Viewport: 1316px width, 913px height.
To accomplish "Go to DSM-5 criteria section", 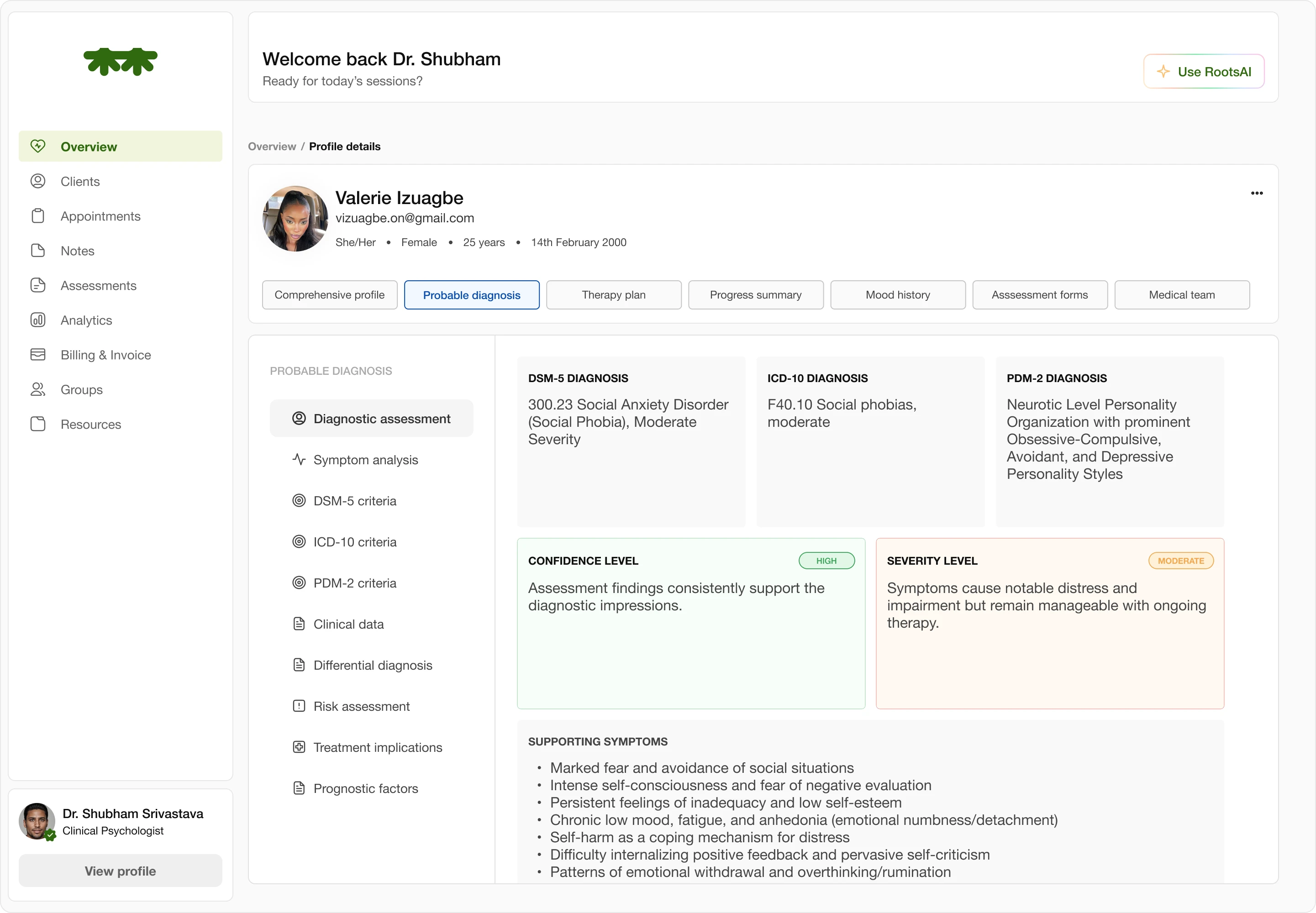I will (x=355, y=500).
